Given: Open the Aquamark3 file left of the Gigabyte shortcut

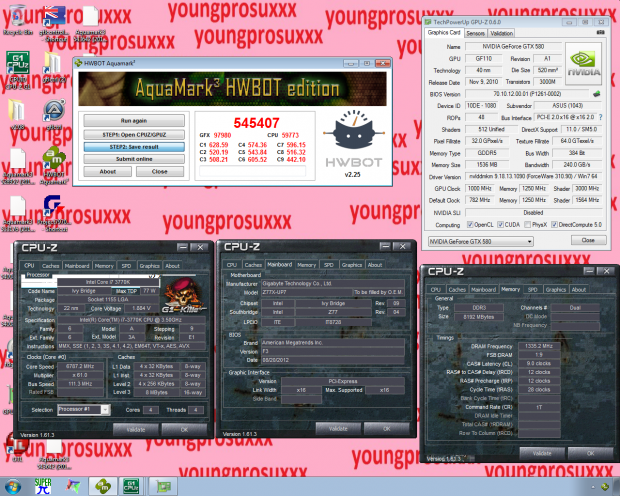Looking at the screenshot, I should (18, 214).
